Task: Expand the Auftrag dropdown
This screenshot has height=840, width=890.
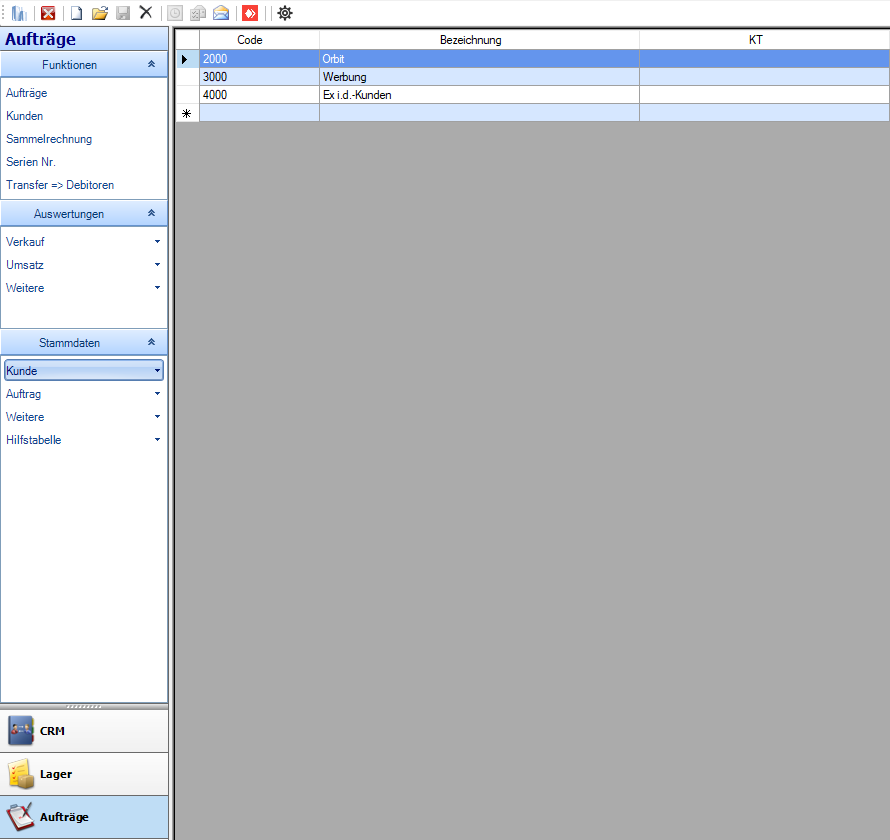Action: click(157, 393)
